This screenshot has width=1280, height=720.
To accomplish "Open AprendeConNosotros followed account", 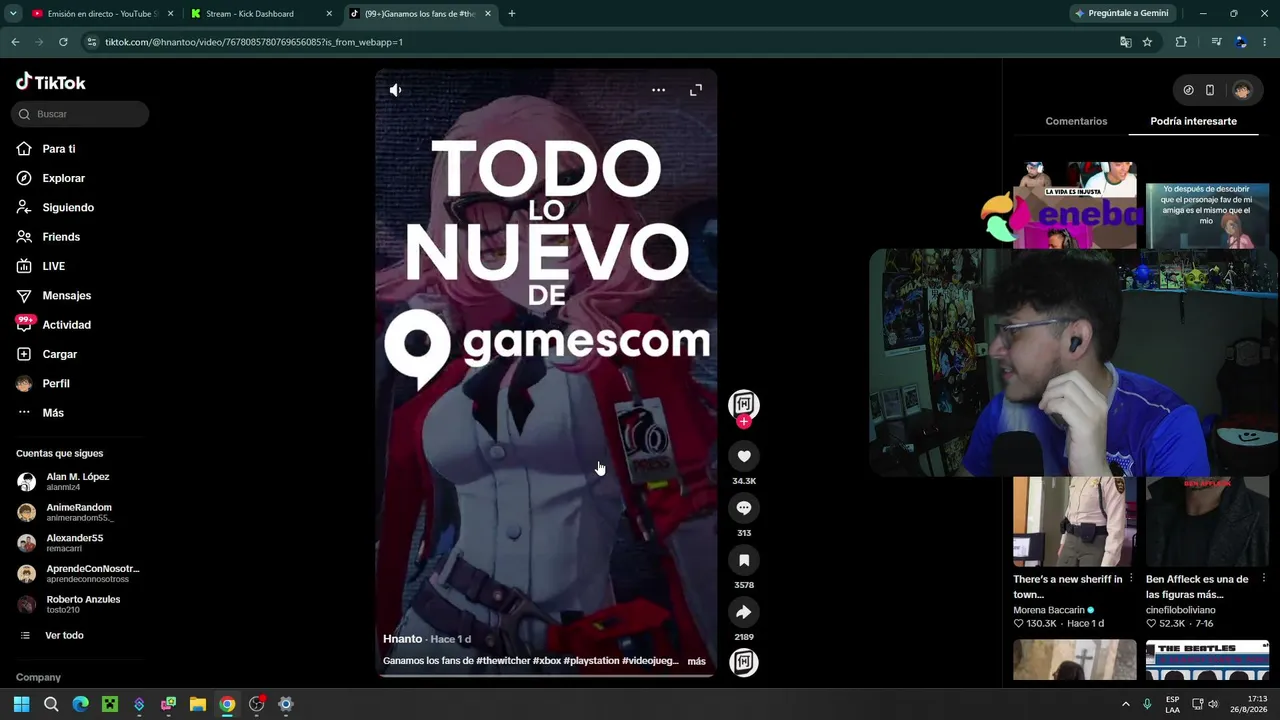I will coord(78,574).
